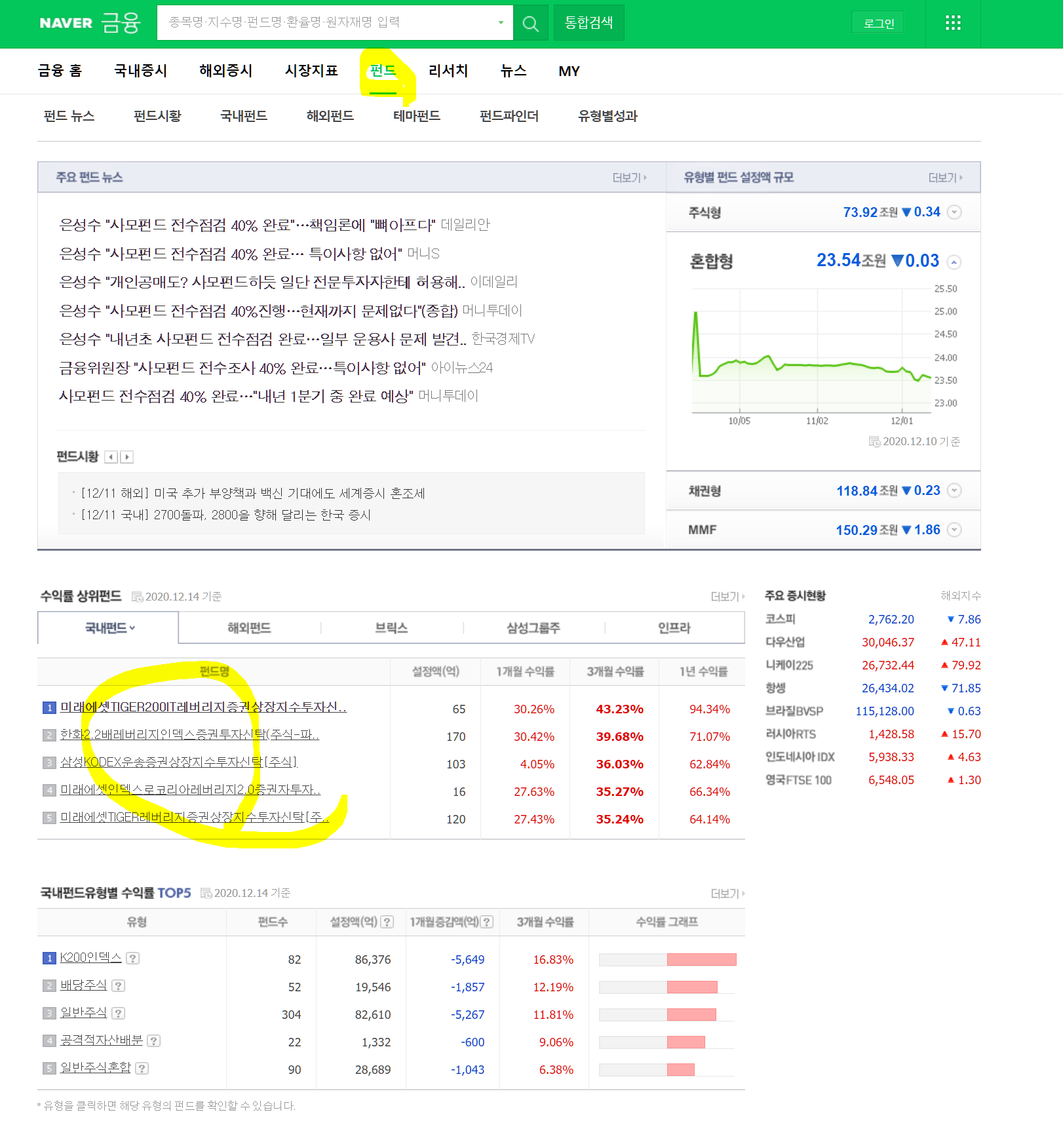Image resolution: width=1063 pixels, height=1148 pixels.
Task: Expand the MMF fund row
Action: tap(954, 530)
